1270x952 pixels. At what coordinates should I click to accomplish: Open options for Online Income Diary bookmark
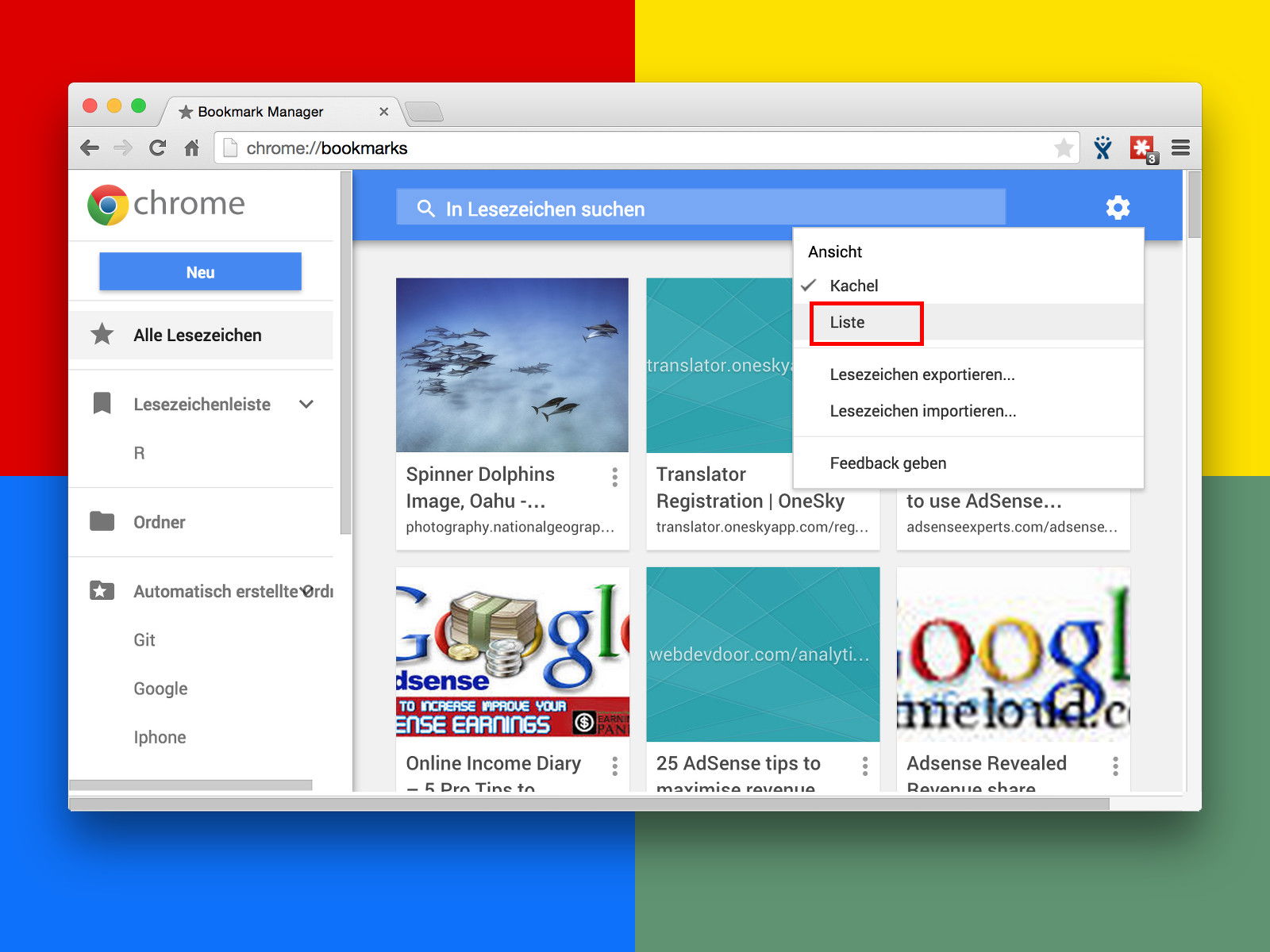pos(614,766)
